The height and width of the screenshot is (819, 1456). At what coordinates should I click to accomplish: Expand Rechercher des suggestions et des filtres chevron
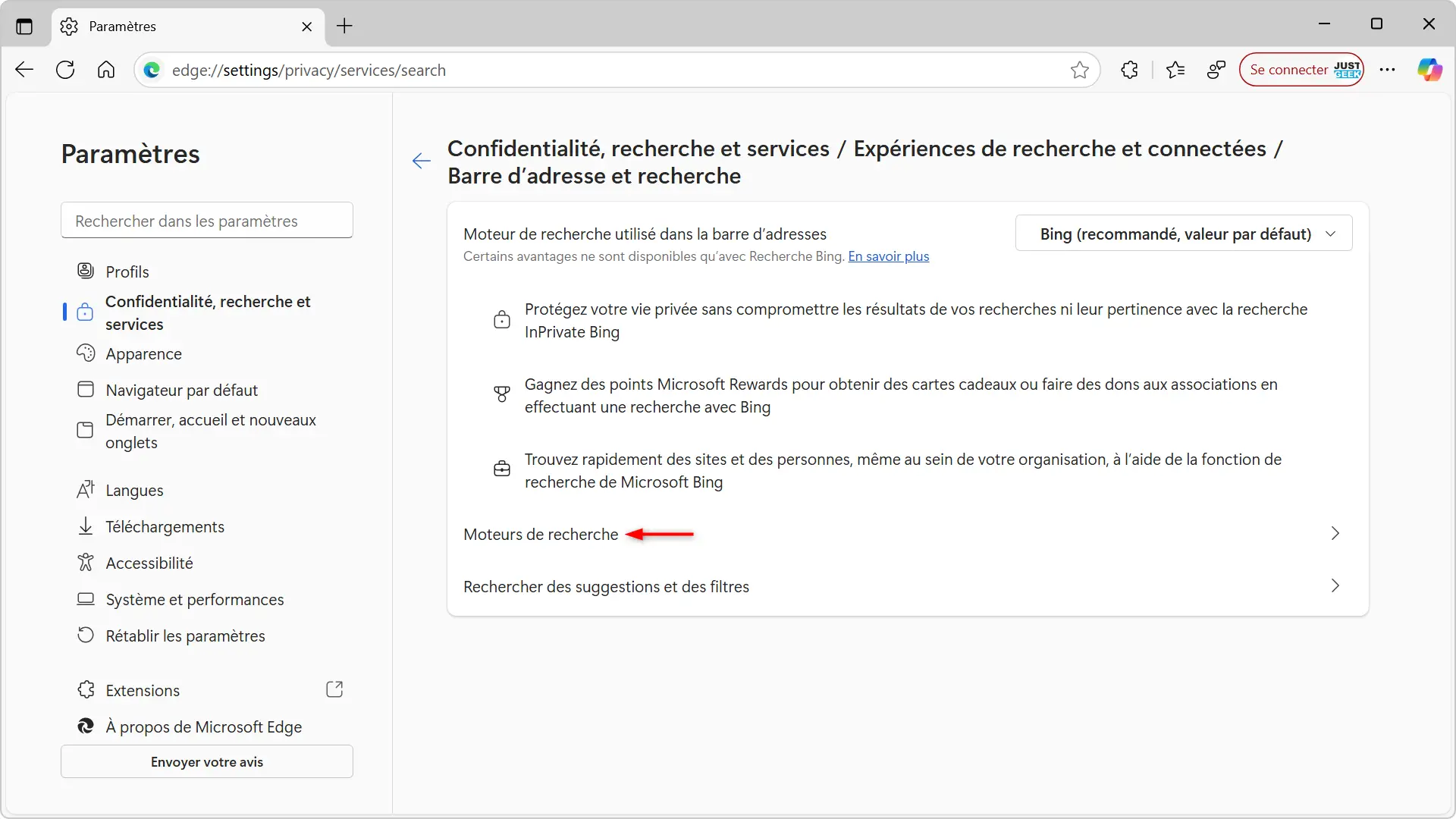[x=1335, y=586]
